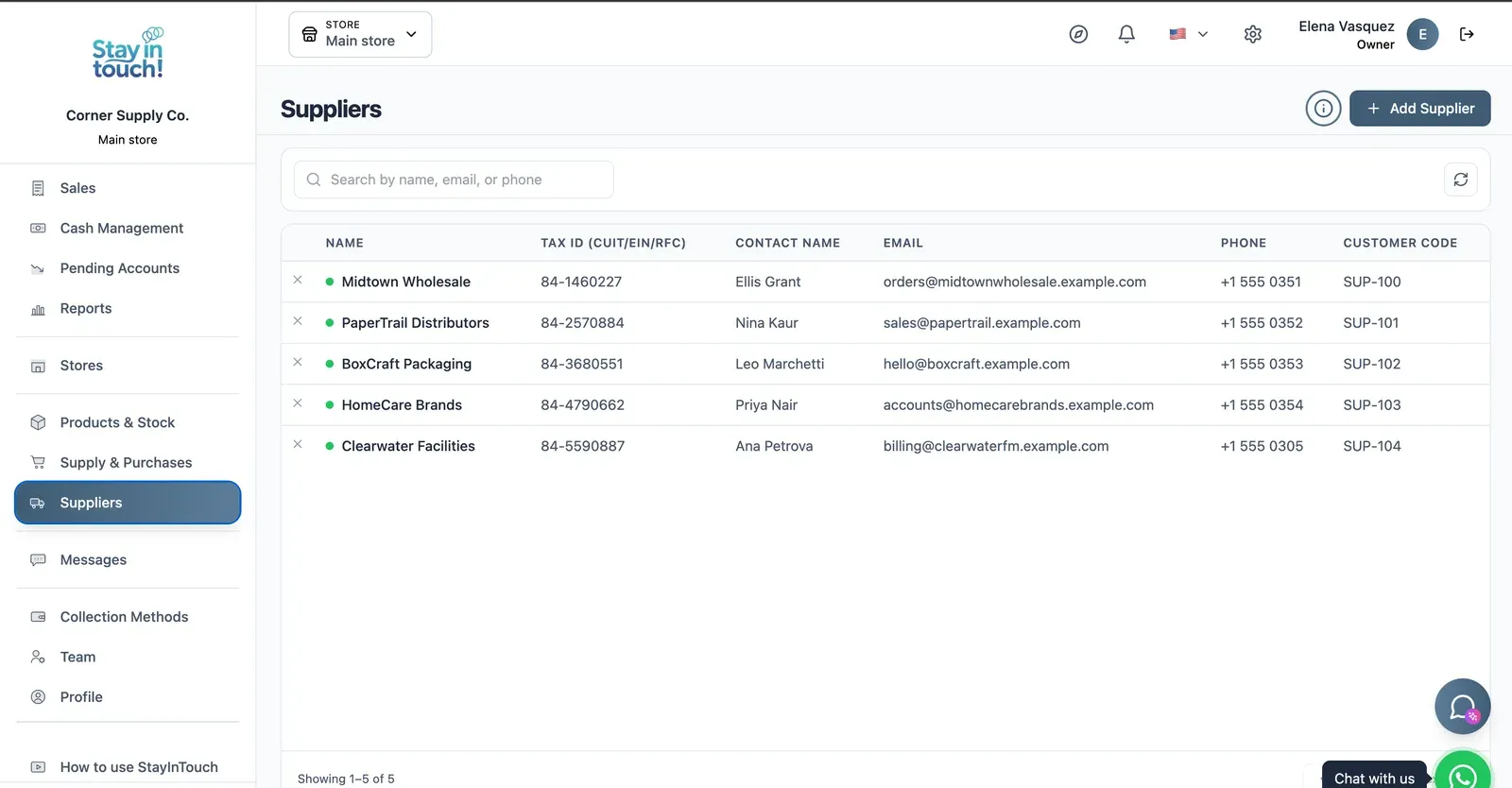Screen dimensions: 1512x788
Task: Open How to use StayInTouch
Action: 128,767
